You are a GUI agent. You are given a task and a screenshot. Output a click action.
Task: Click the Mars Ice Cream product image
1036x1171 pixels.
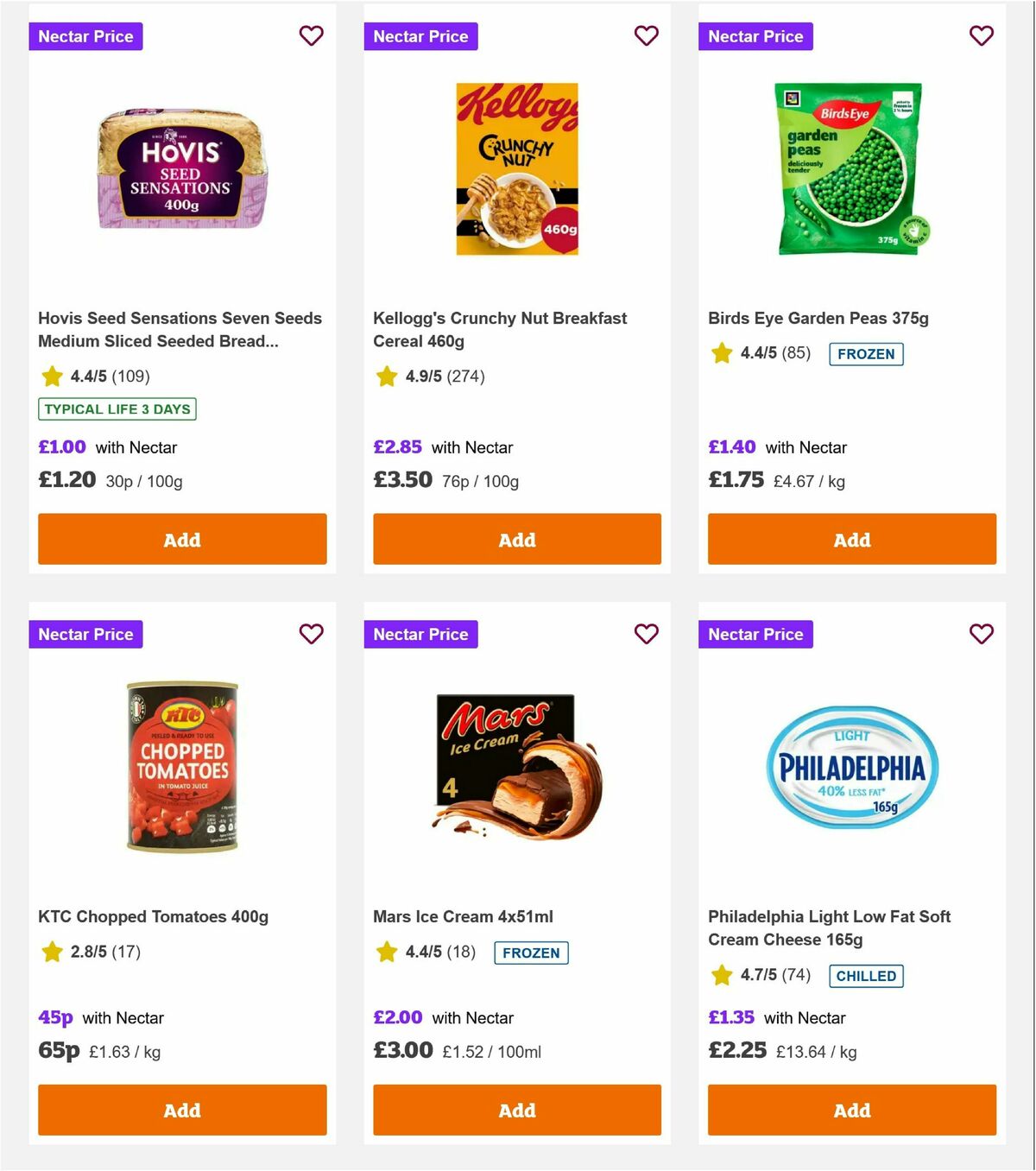click(516, 767)
